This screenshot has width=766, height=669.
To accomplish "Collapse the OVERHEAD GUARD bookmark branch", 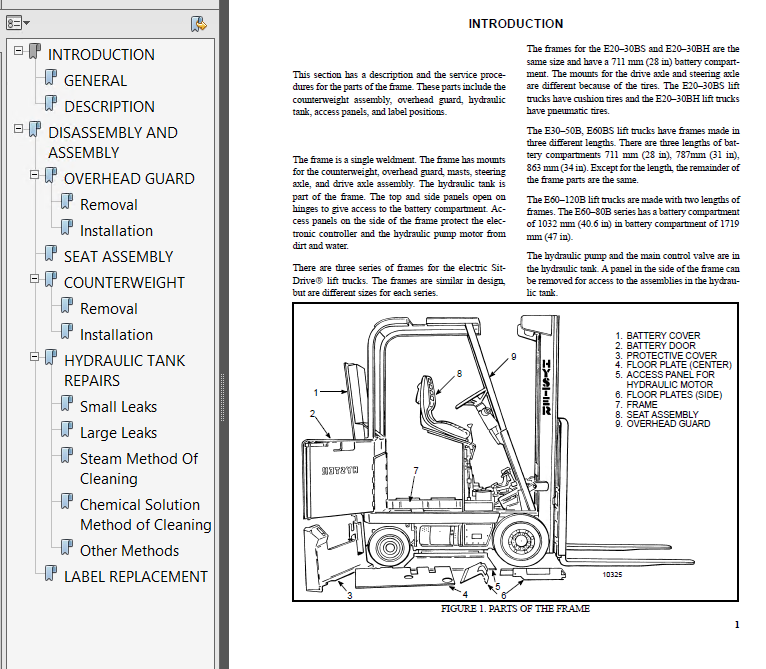I will [x=35, y=174].
